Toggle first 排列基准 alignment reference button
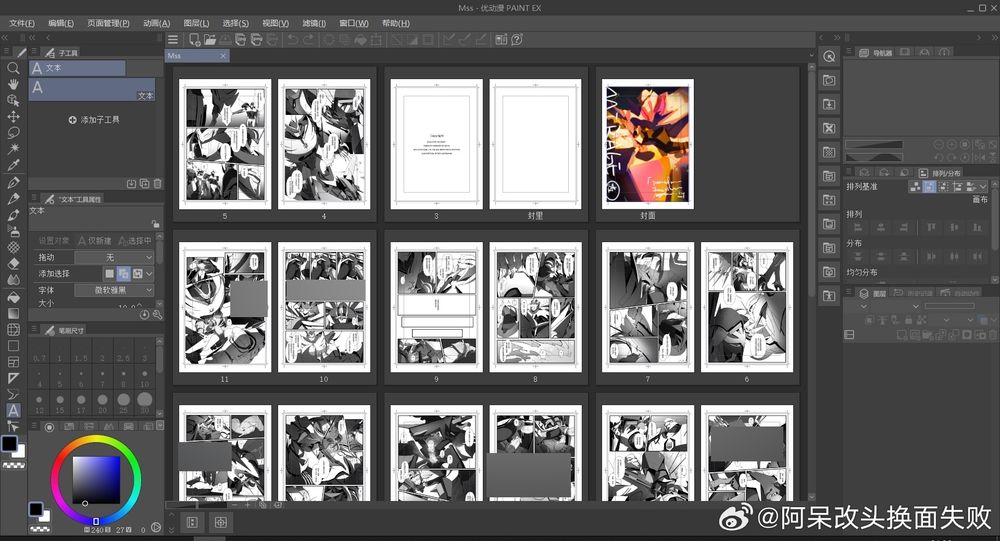This screenshot has width=1000, height=541. pos(915,186)
